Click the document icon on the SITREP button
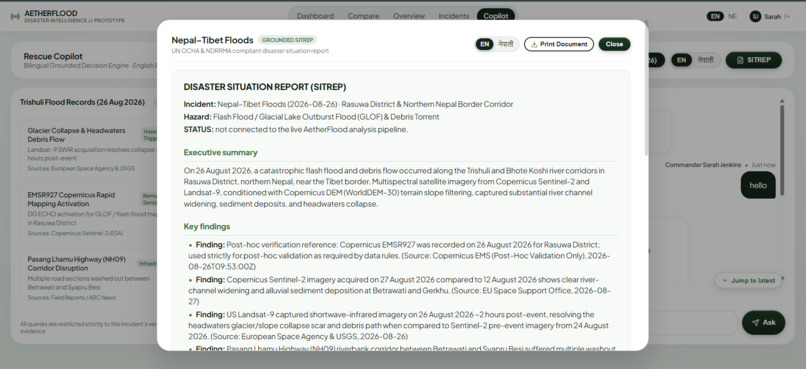Screen dimensions: 806x369 coord(740,60)
